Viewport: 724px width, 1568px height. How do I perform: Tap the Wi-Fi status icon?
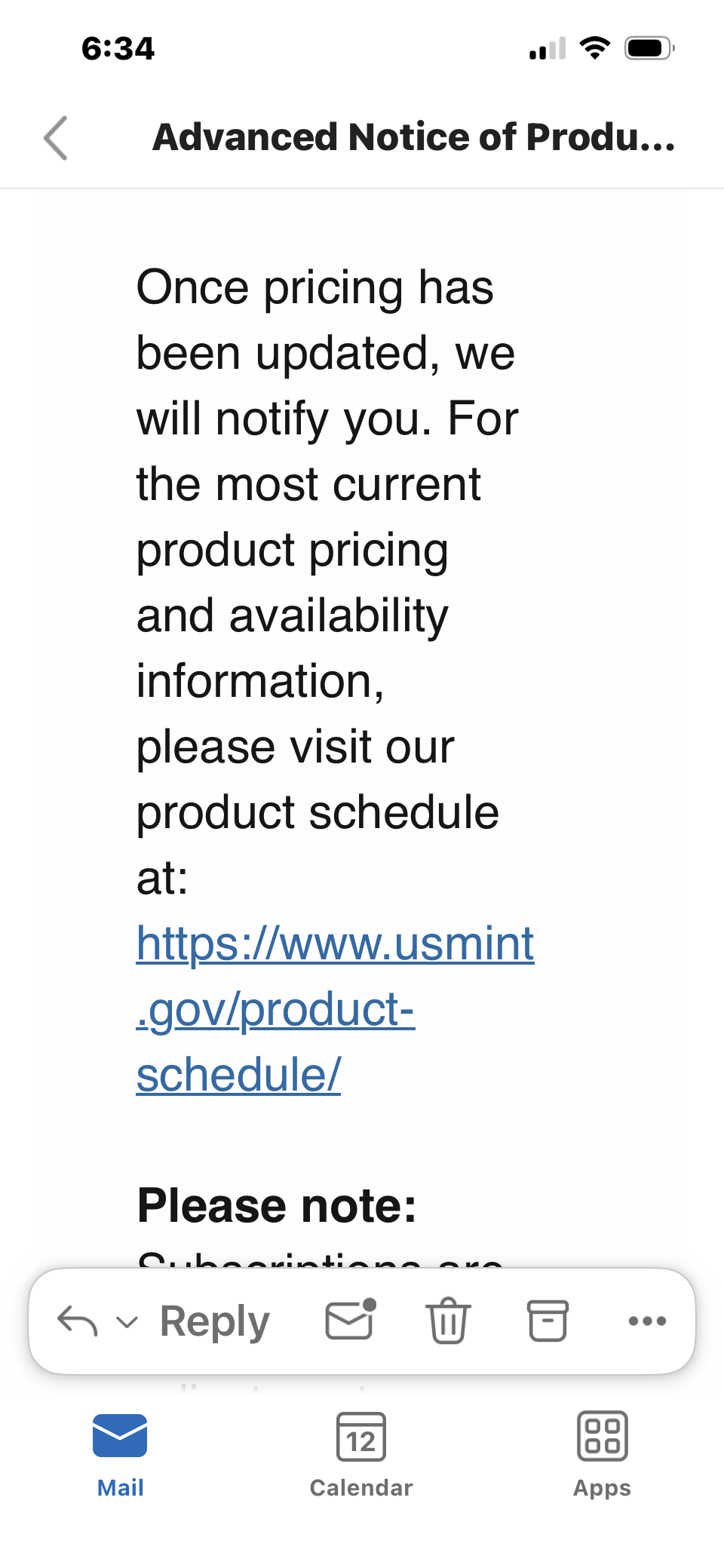595,48
